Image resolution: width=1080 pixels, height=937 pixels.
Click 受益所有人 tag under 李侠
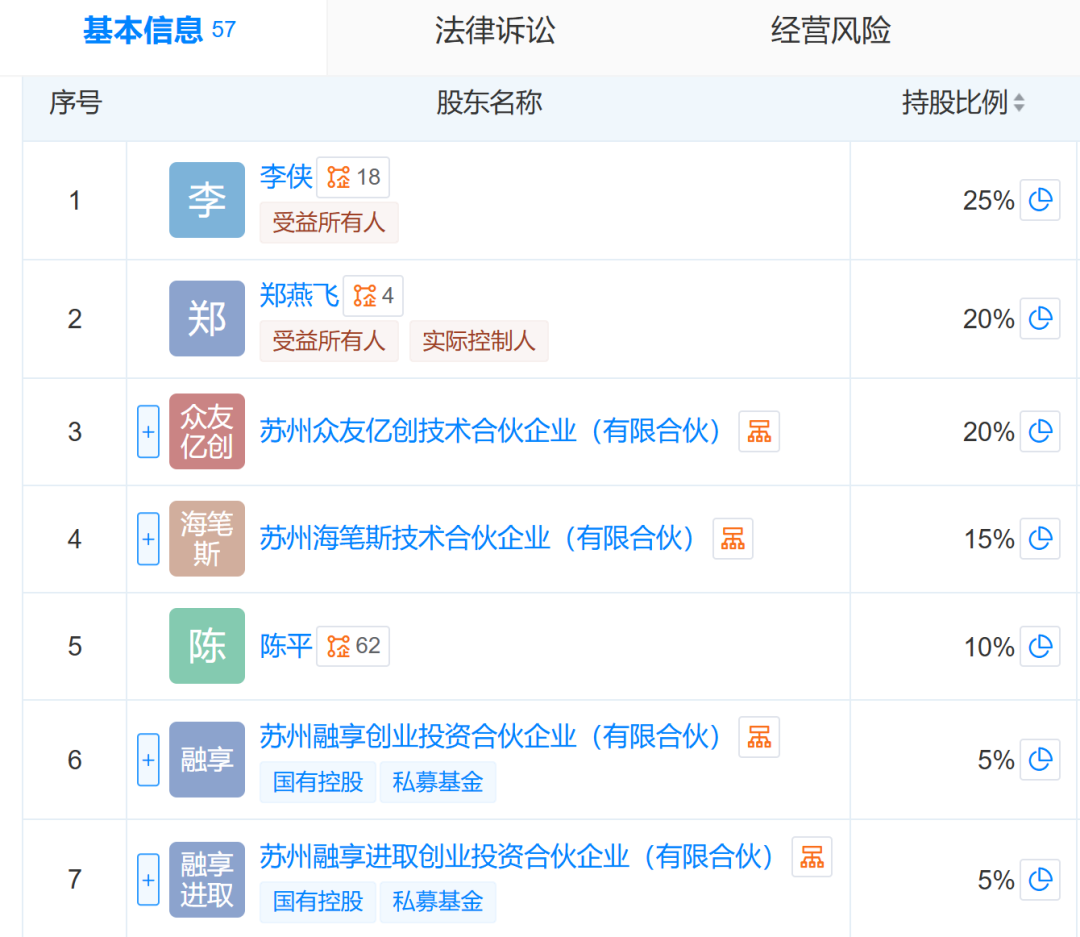329,223
